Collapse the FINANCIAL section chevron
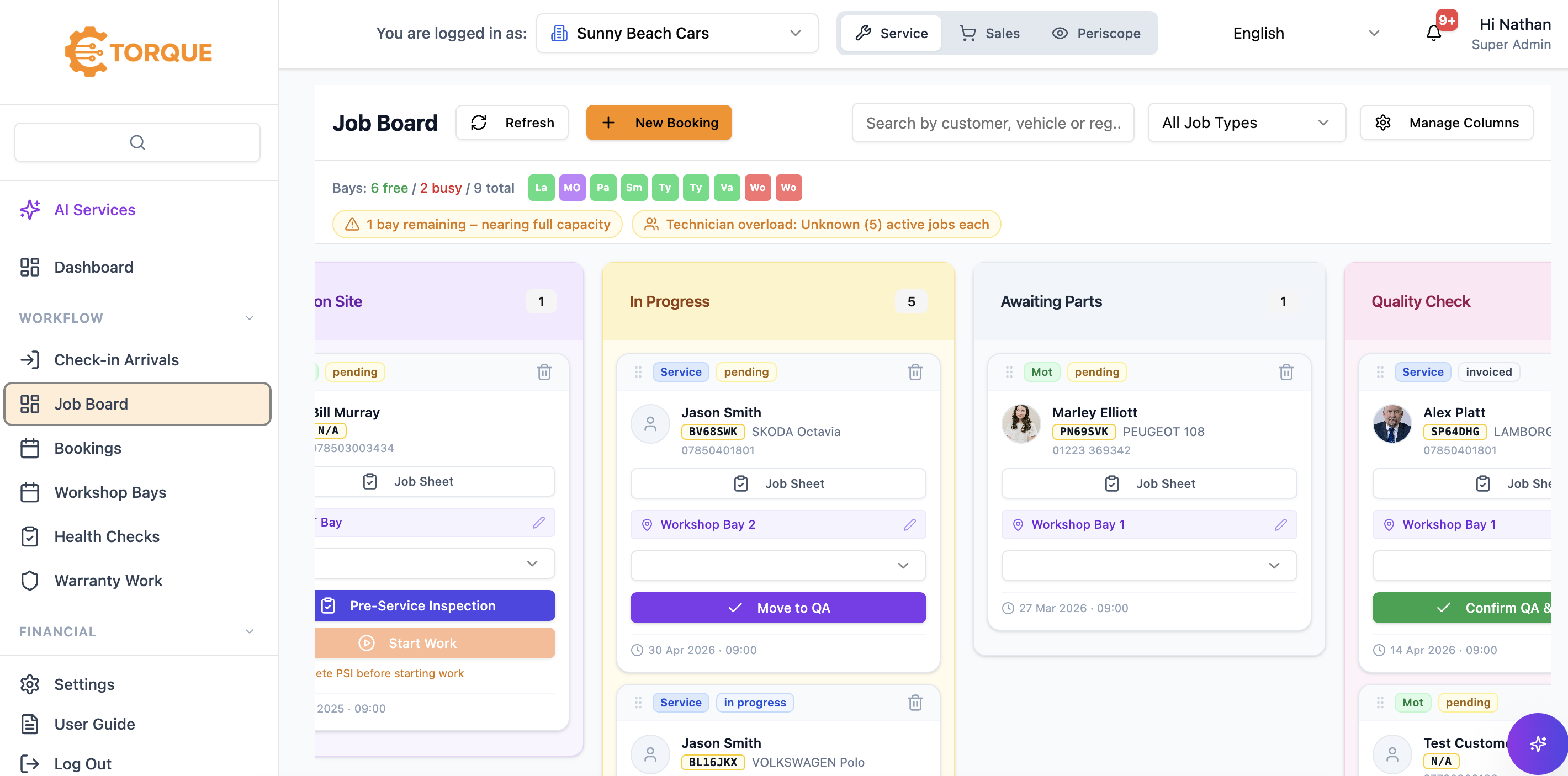The image size is (1568, 776). [250, 632]
